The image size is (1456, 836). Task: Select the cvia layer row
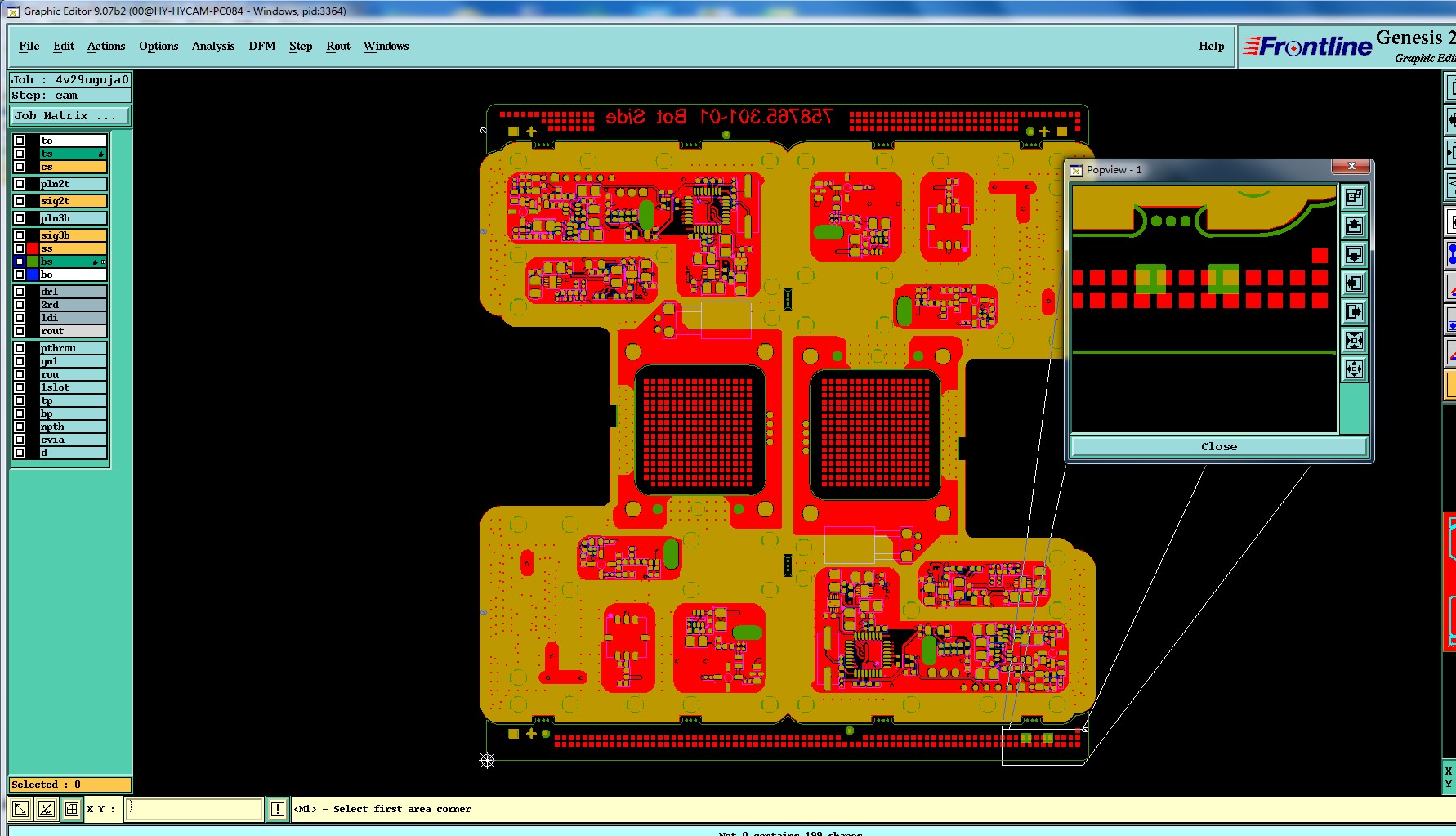pos(74,440)
